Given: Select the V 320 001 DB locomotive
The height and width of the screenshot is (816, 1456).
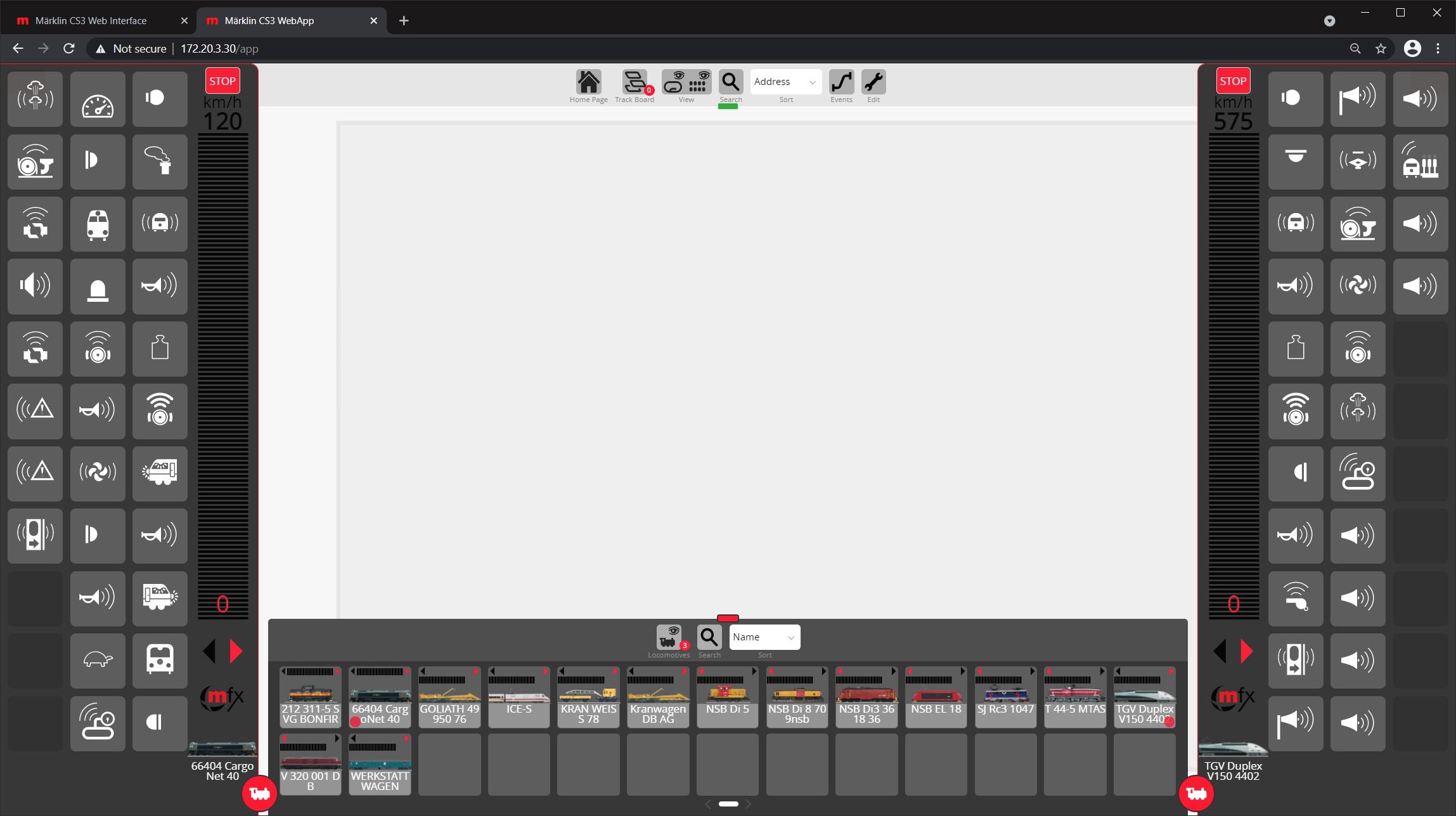Looking at the screenshot, I should (x=311, y=764).
